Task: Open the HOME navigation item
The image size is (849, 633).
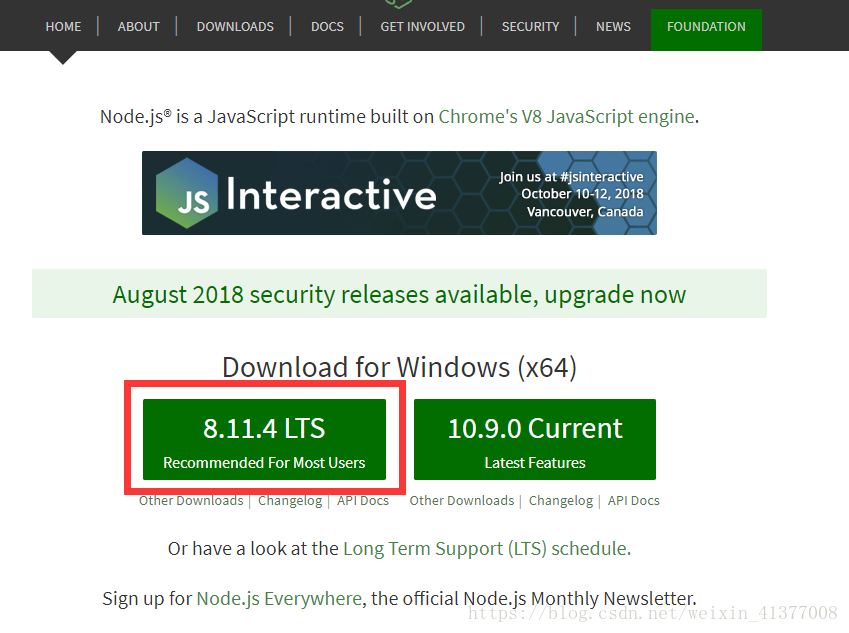Action: tap(63, 27)
